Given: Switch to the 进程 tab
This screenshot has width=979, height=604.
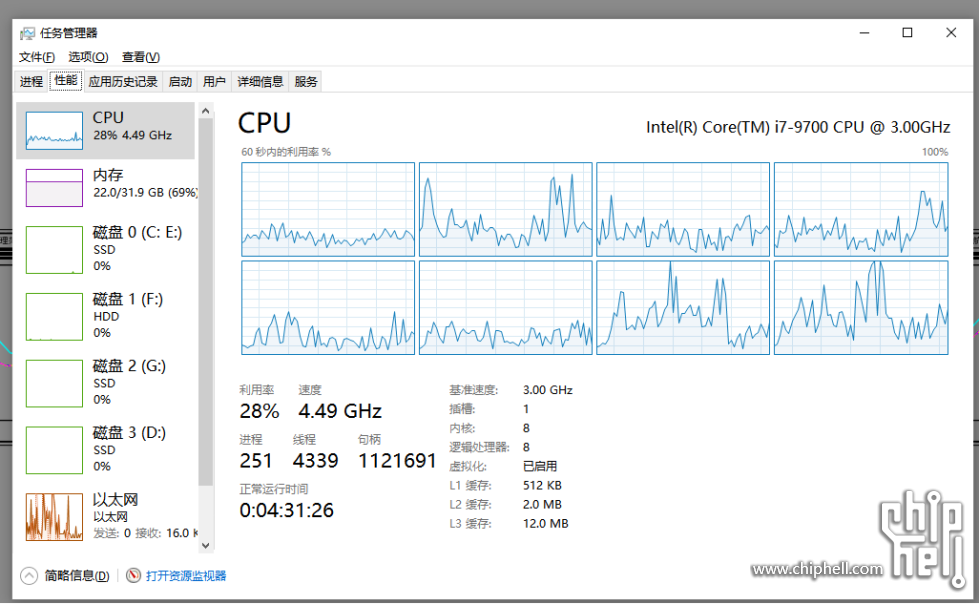Looking at the screenshot, I should click(x=31, y=82).
